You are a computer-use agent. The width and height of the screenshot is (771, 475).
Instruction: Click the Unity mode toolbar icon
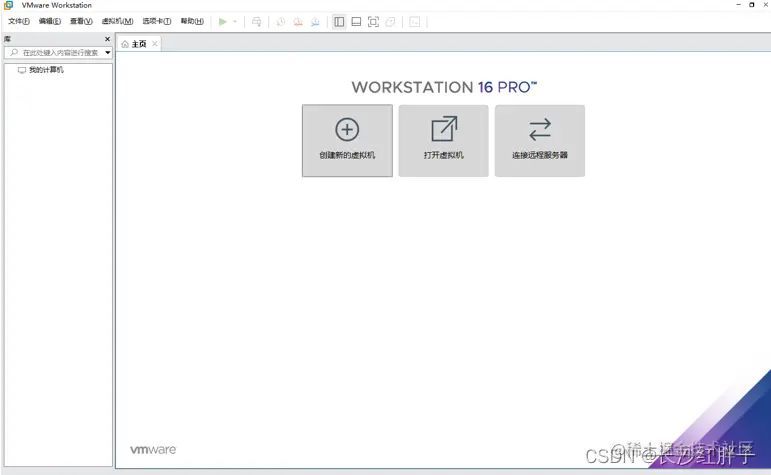pyautogui.click(x=390, y=22)
